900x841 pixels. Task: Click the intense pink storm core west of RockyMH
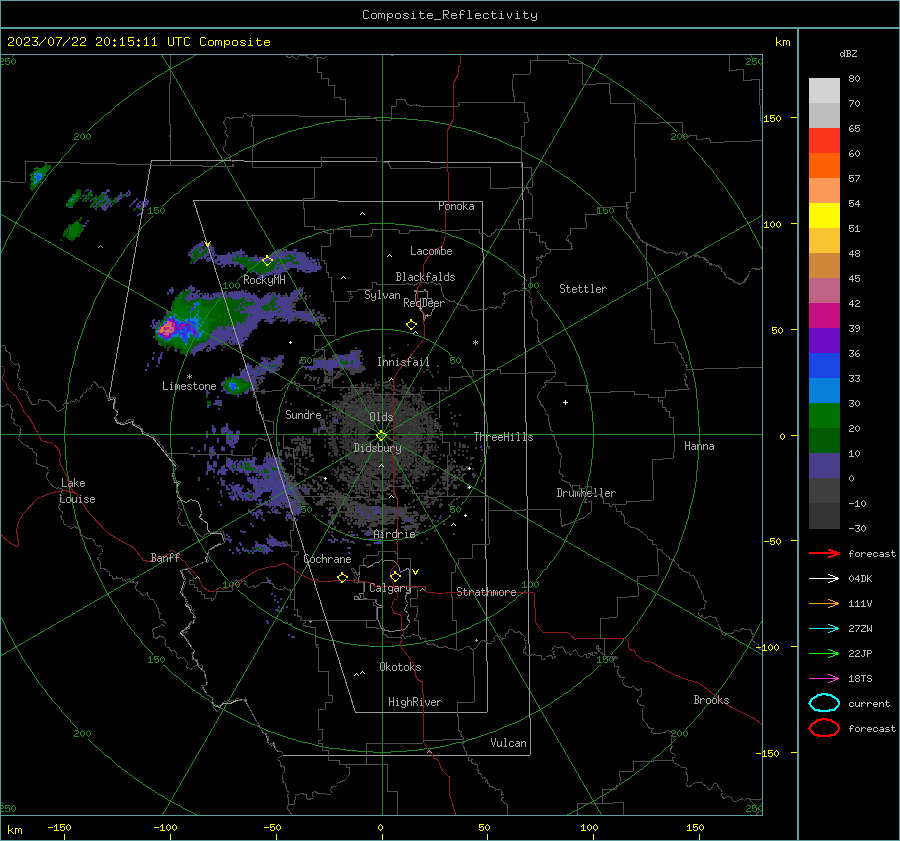pyautogui.click(x=167, y=329)
